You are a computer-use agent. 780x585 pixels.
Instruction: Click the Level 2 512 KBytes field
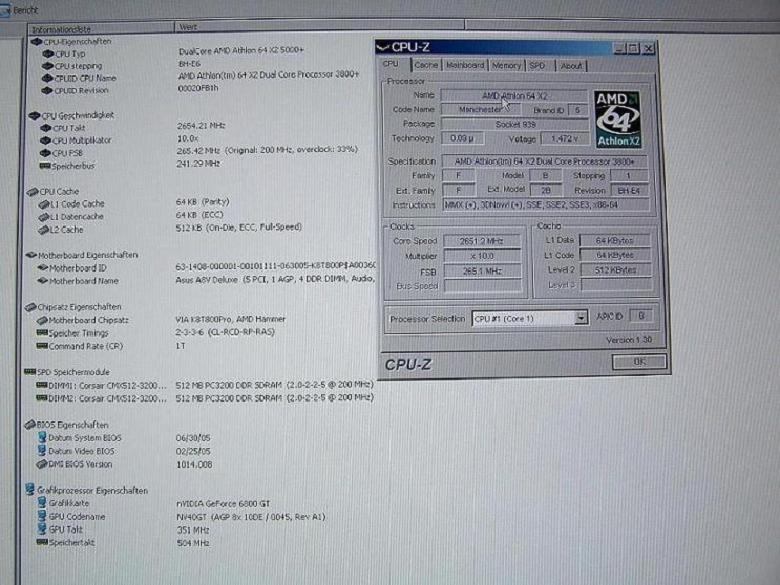615,270
